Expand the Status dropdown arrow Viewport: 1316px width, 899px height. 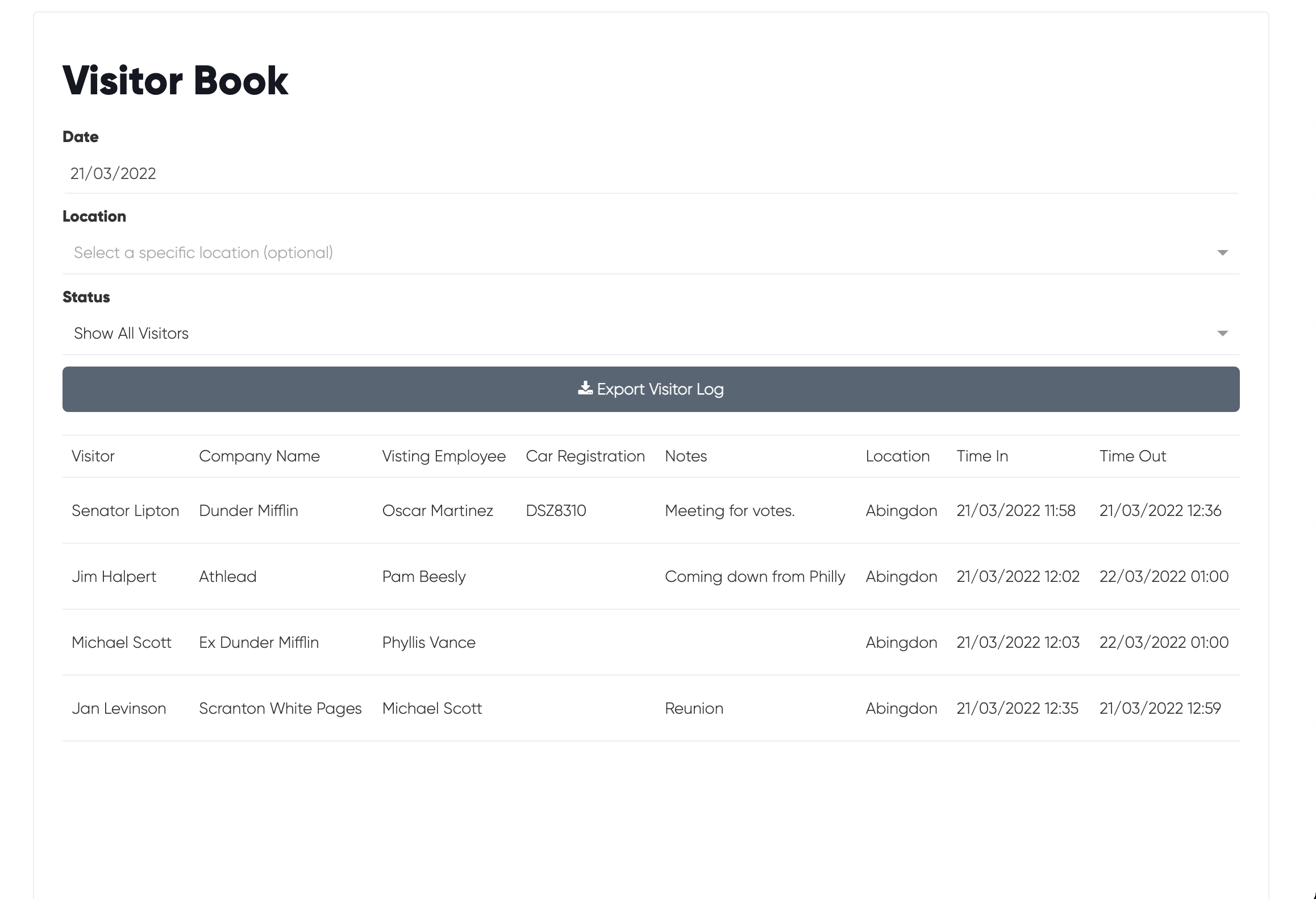(1222, 333)
